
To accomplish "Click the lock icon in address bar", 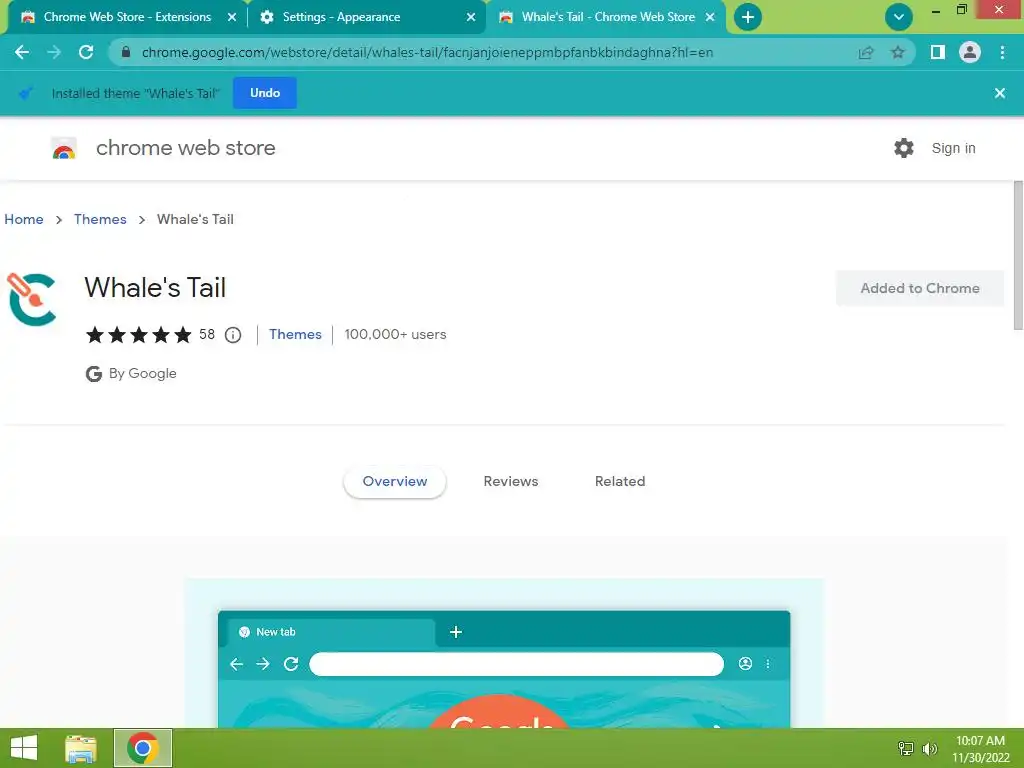I will pos(126,52).
